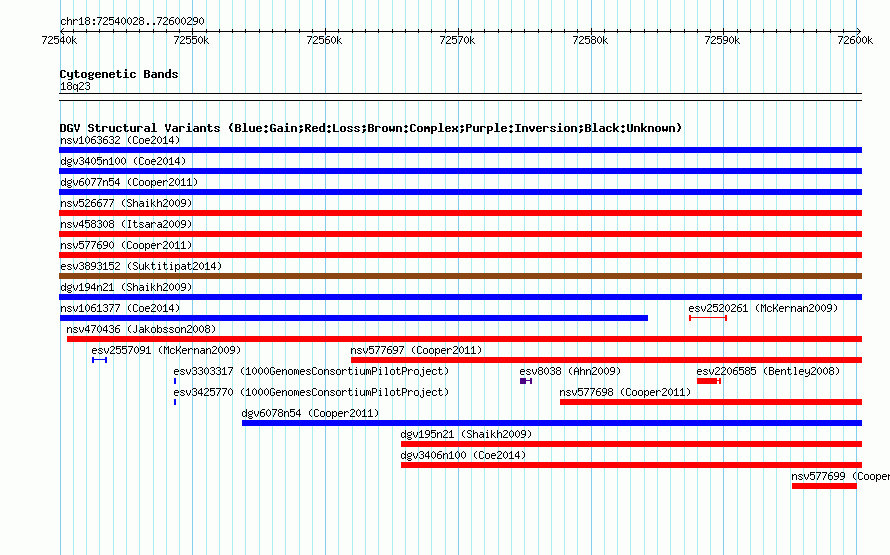Select the red bar under dgv195n21

point(631,444)
